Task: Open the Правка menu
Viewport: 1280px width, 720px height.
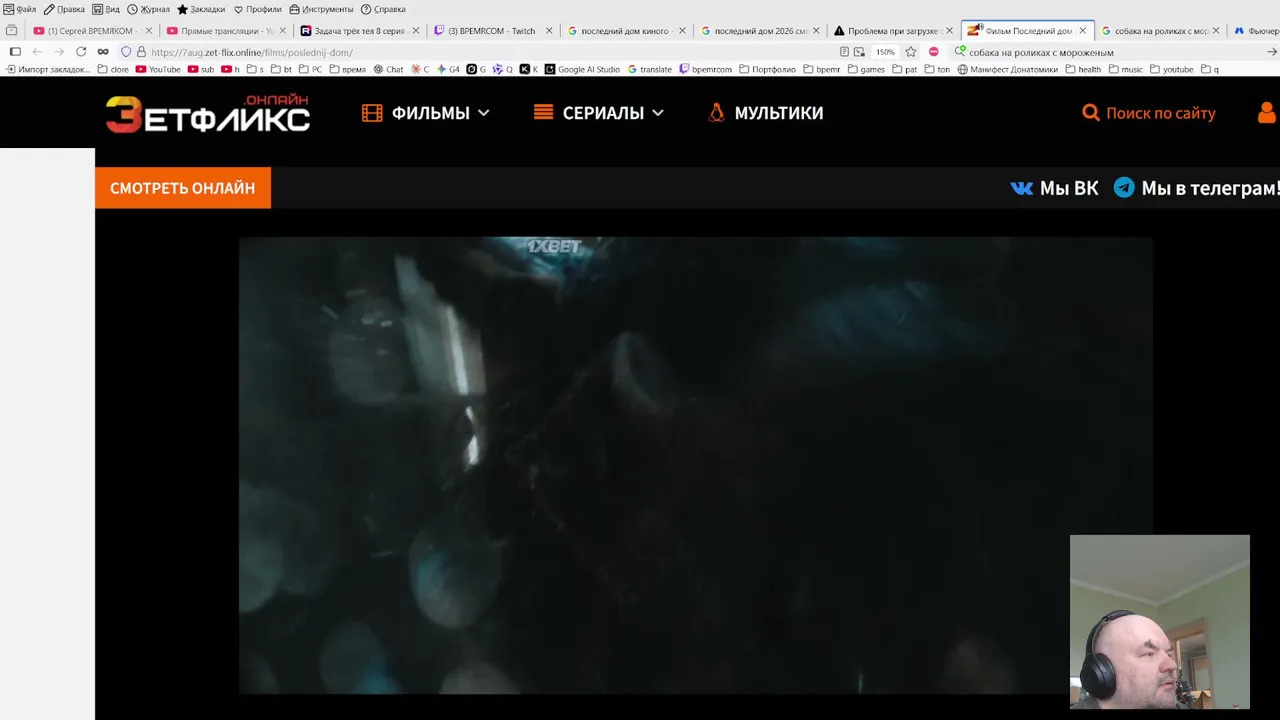Action: (x=64, y=9)
